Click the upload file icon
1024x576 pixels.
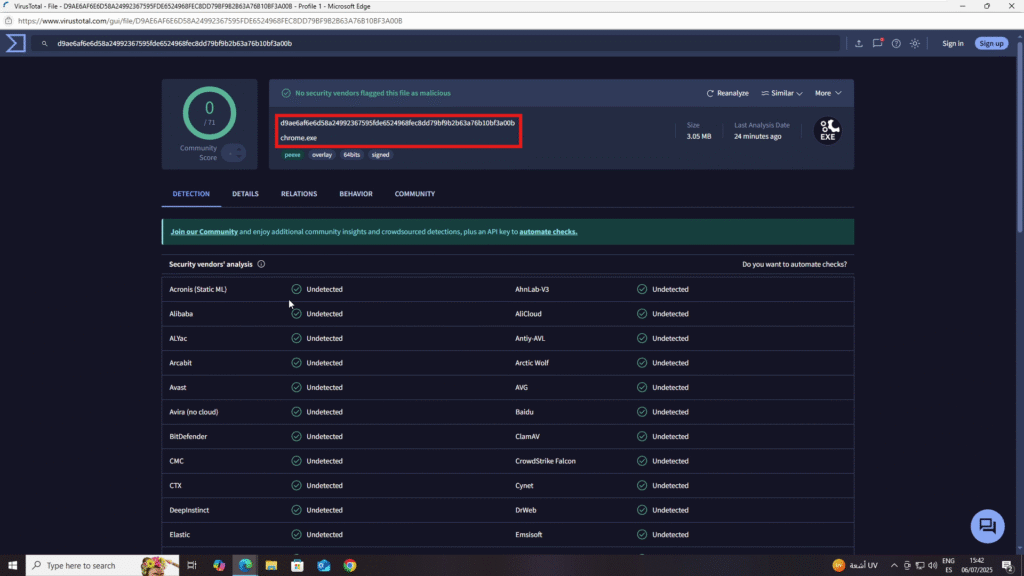pos(859,44)
